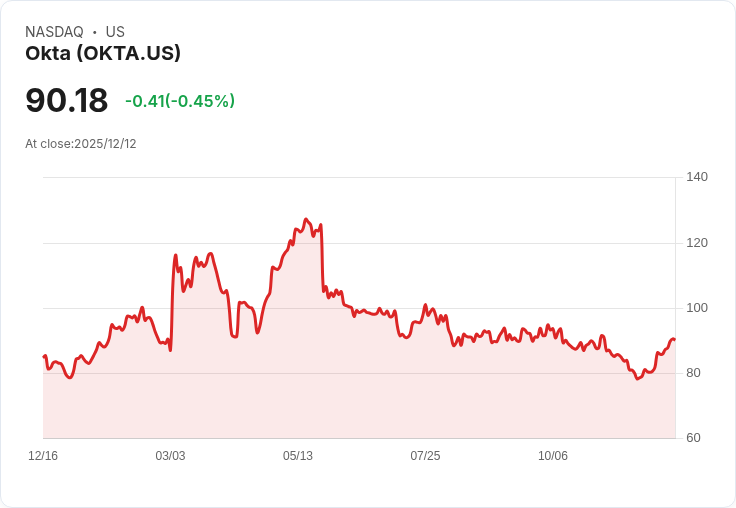
Task: Click the 80 price axis label
Action: tap(693, 373)
